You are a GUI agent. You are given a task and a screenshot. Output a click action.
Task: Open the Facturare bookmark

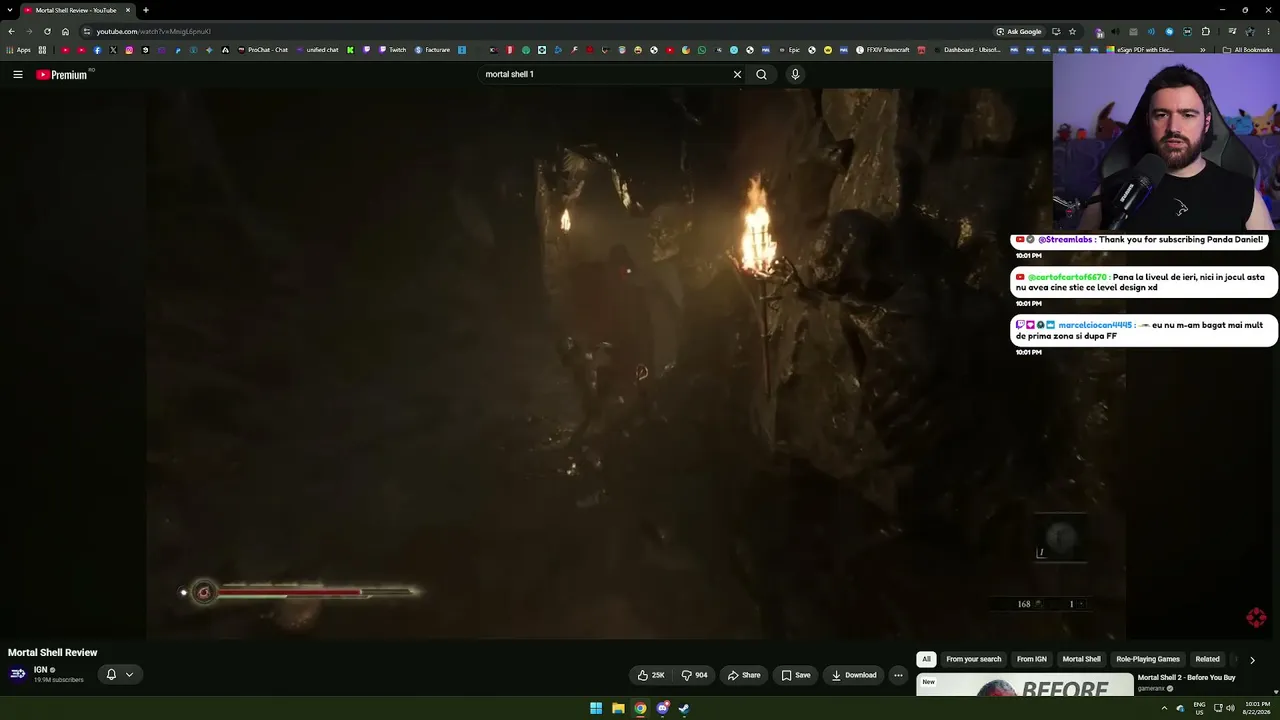[x=432, y=50]
